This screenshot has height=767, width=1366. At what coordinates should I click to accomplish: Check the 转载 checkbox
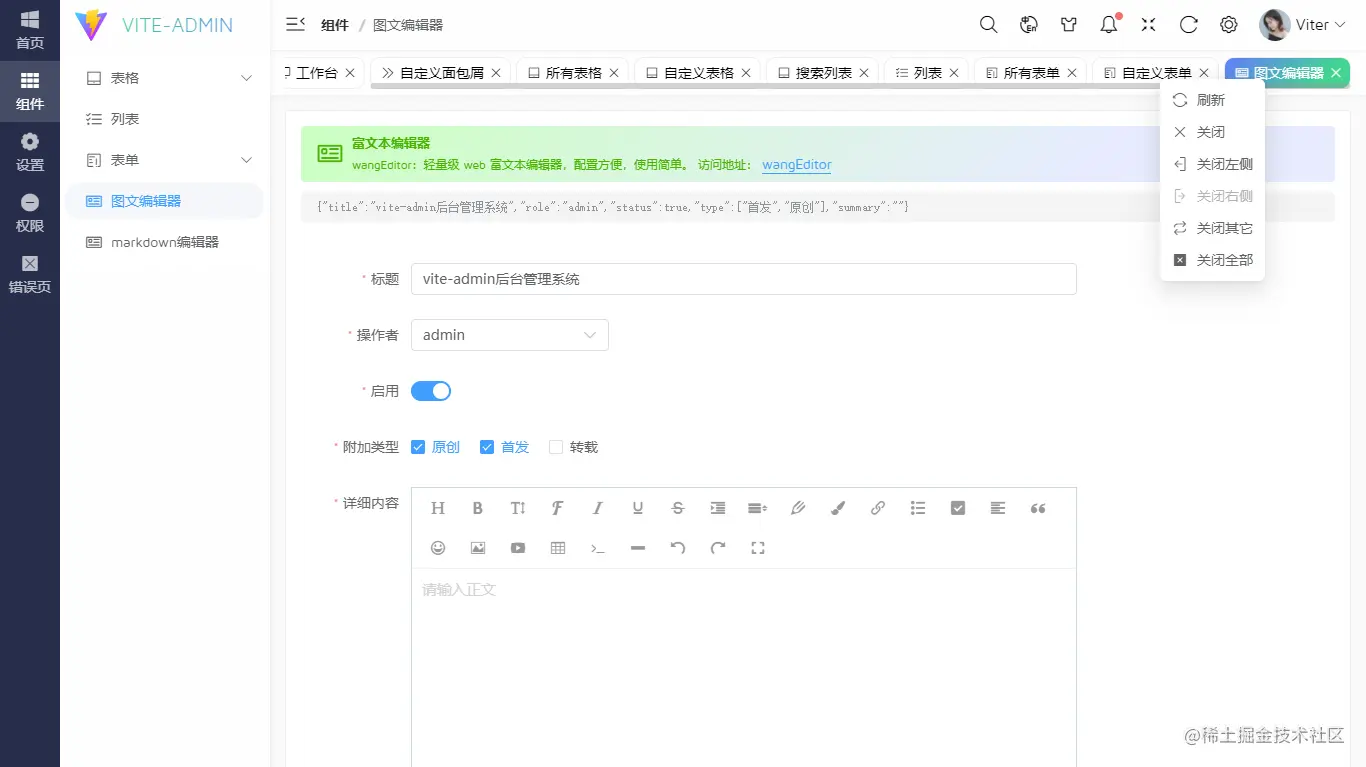(x=555, y=447)
